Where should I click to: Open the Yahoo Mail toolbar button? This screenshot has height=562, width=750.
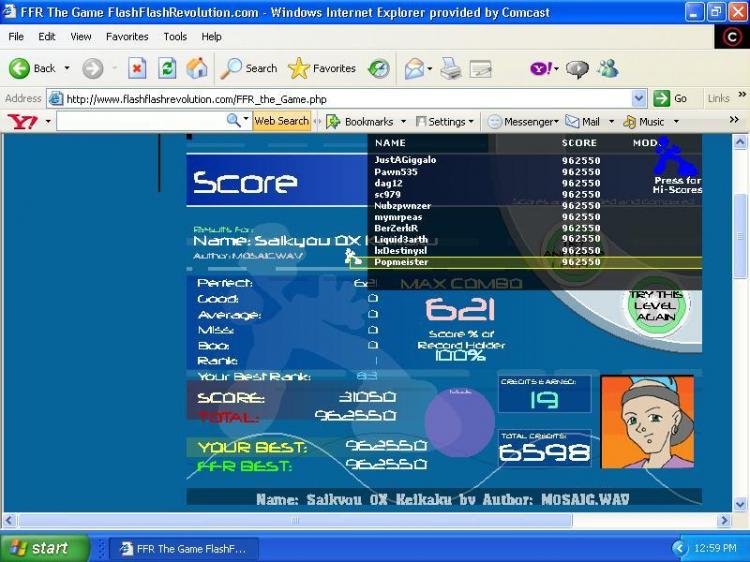tap(583, 121)
